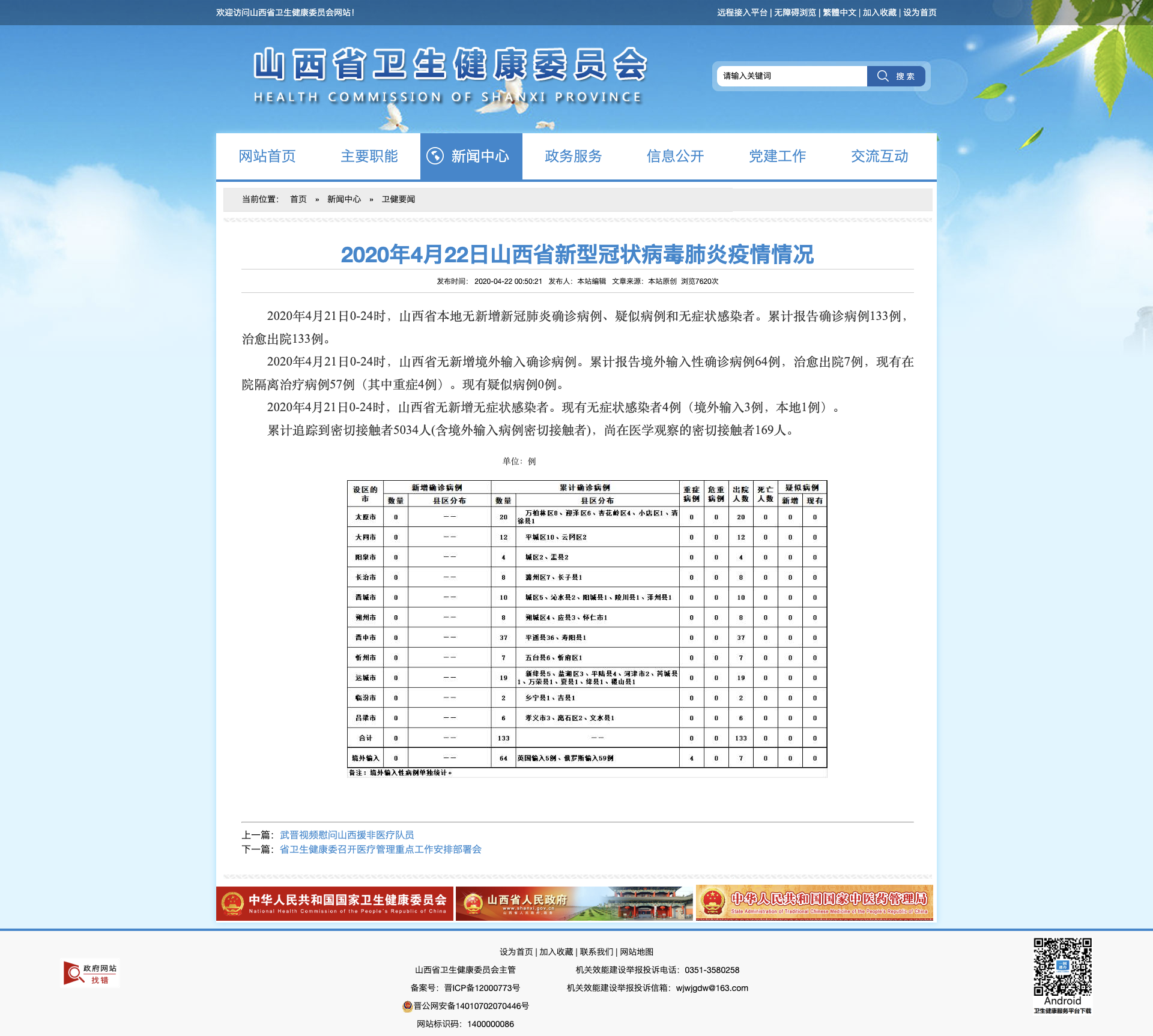Go to 卫健要闻 in breadcrumb
The image size is (1153, 1036).
point(398,199)
